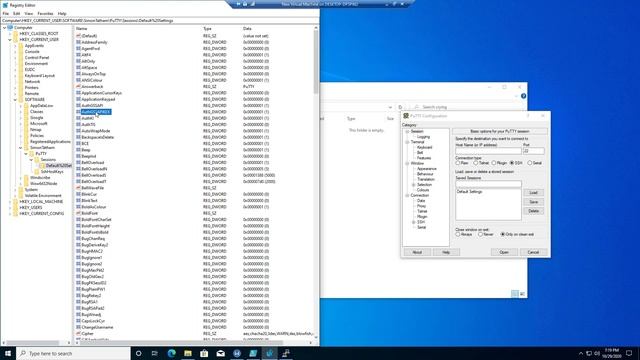Expand the HKEY_LOCAL_MACHINE key
Screen dimensions: 640x360
pos(10,202)
